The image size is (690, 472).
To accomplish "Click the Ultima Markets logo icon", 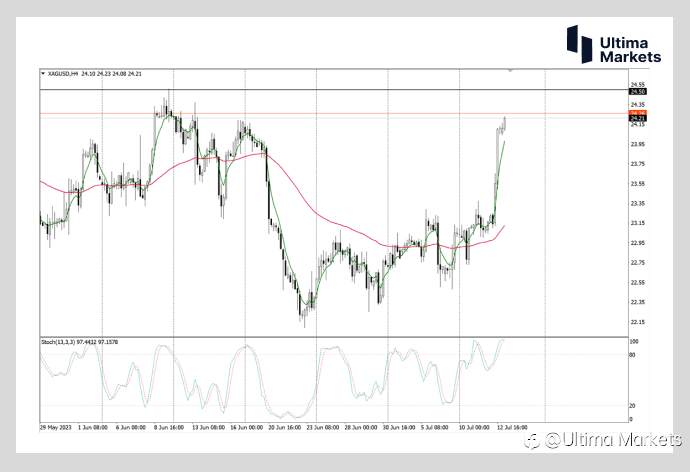I will pyautogui.click(x=579, y=44).
